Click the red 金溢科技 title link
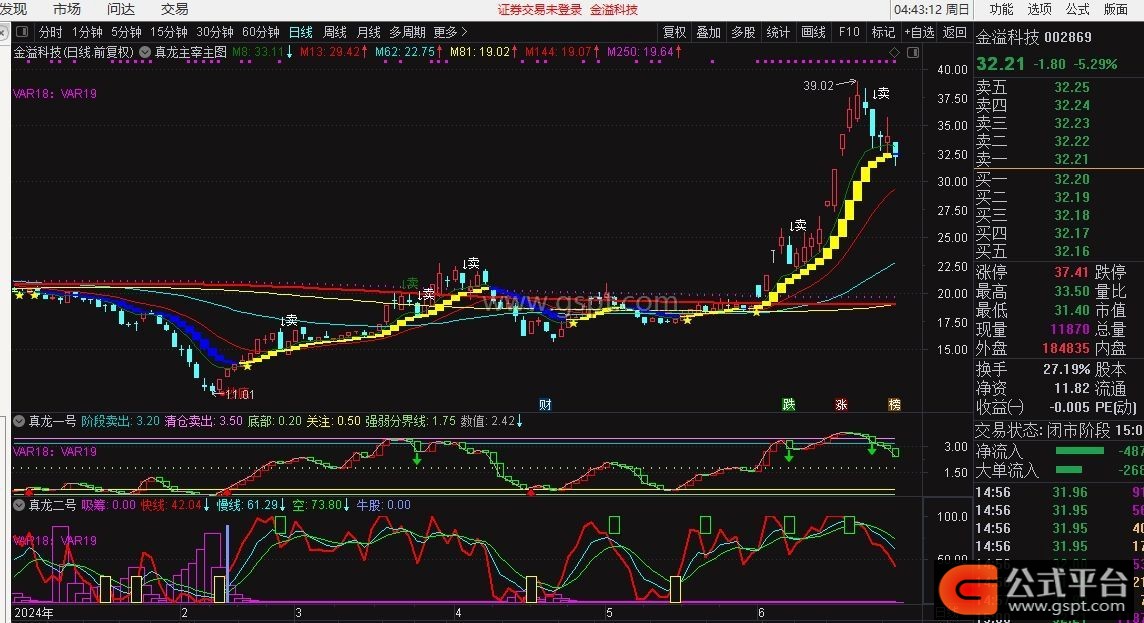The image size is (1144, 623). [x=614, y=9]
